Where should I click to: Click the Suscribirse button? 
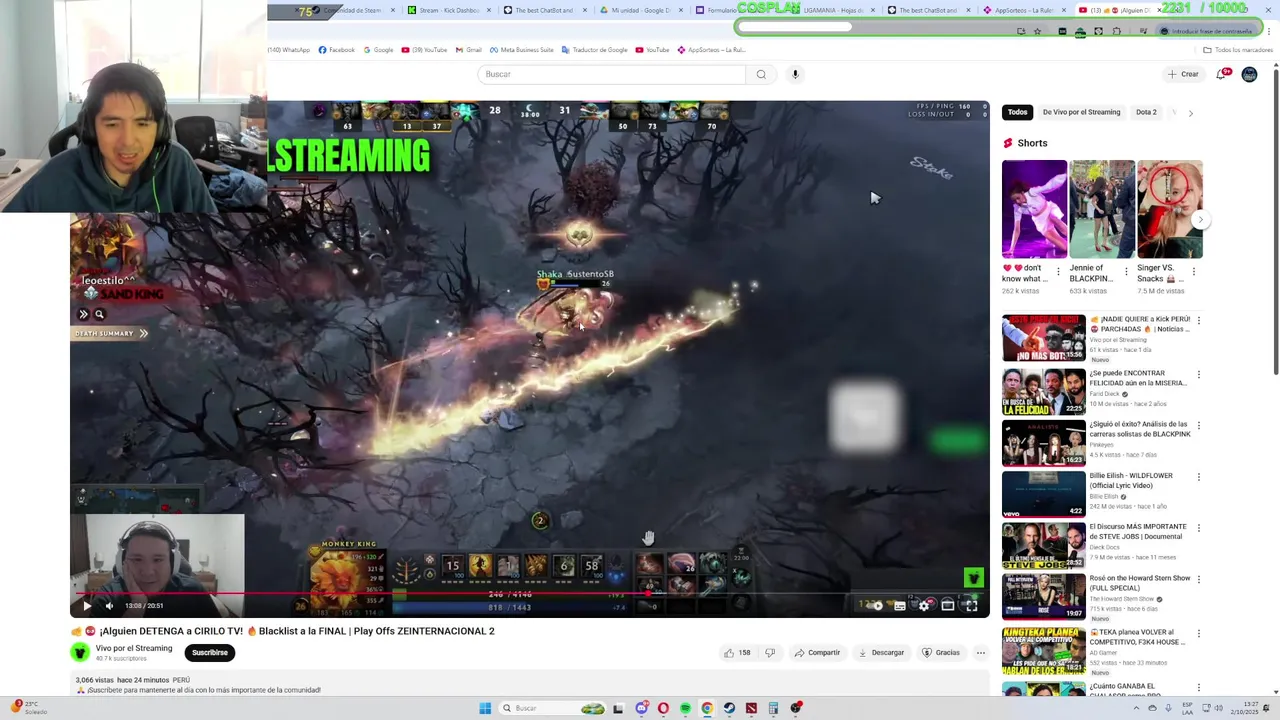pyautogui.click(x=210, y=652)
